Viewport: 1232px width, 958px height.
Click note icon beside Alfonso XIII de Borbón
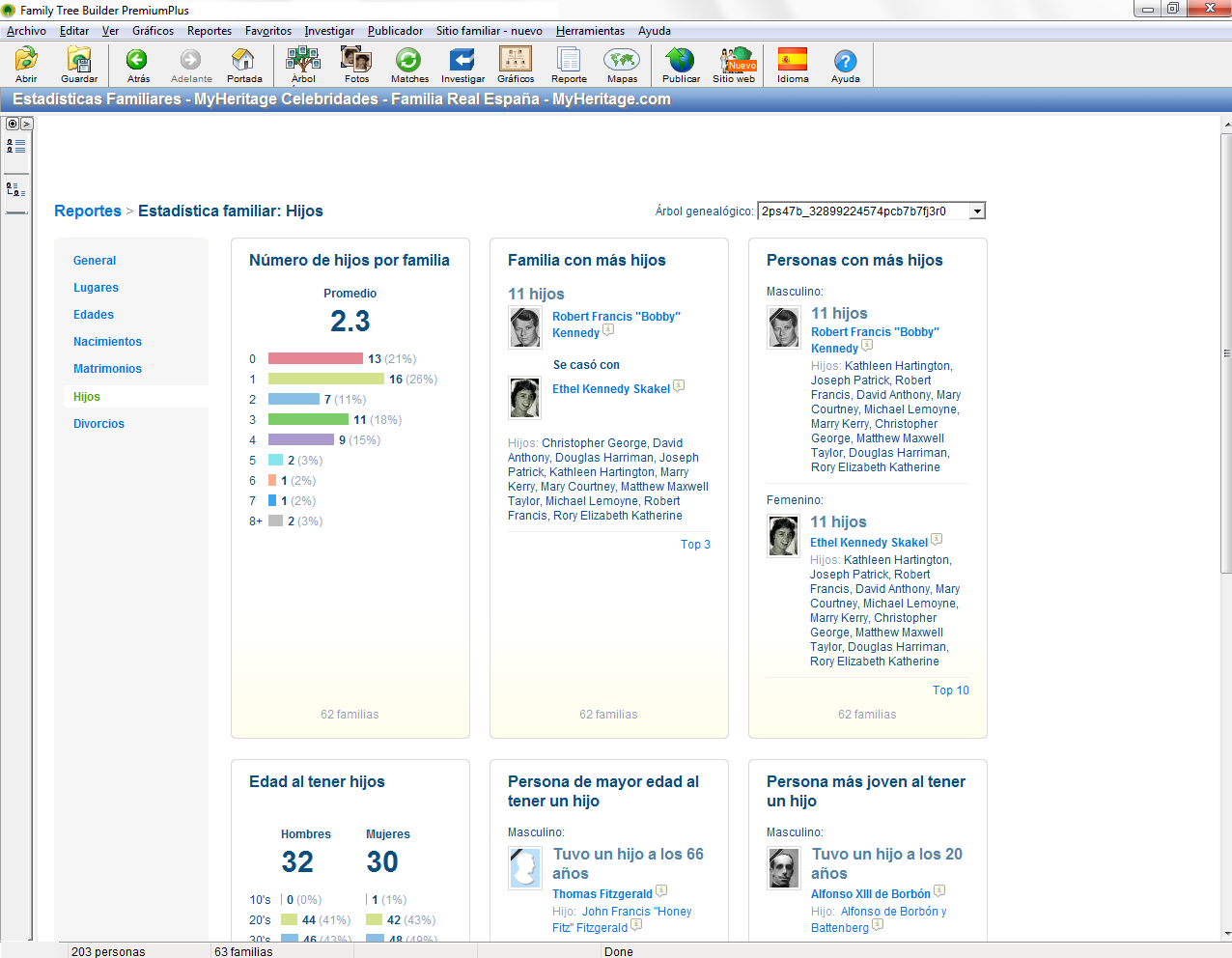pos(939,891)
